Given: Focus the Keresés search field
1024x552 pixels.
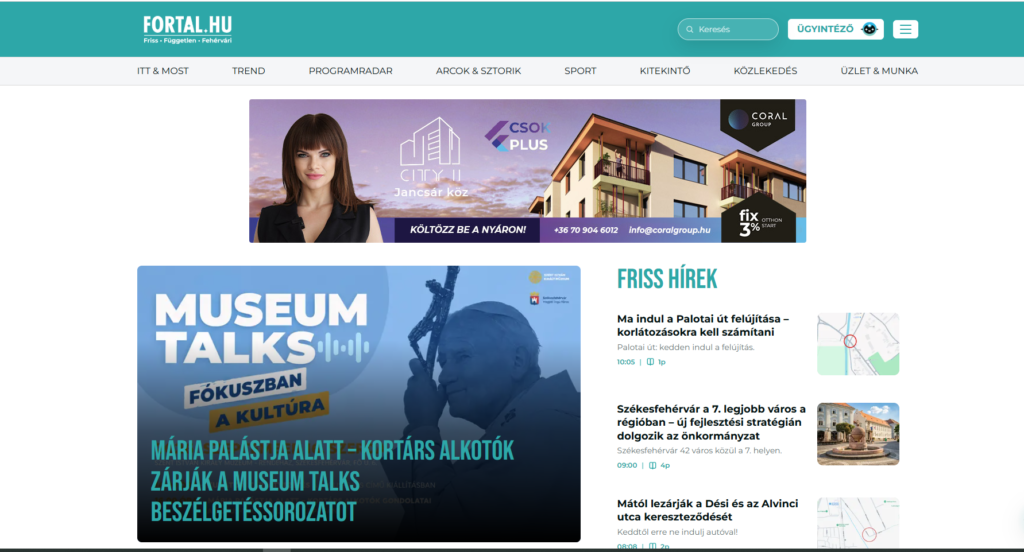Looking at the screenshot, I should (x=728, y=29).
